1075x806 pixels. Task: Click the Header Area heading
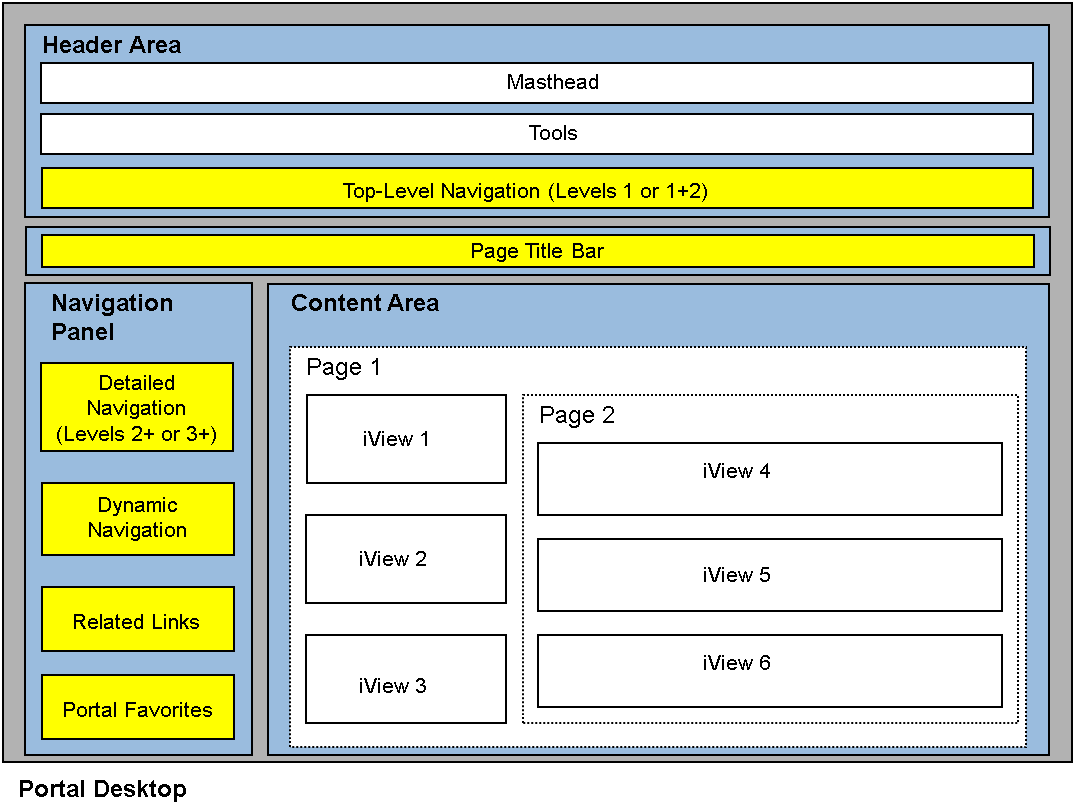click(112, 45)
